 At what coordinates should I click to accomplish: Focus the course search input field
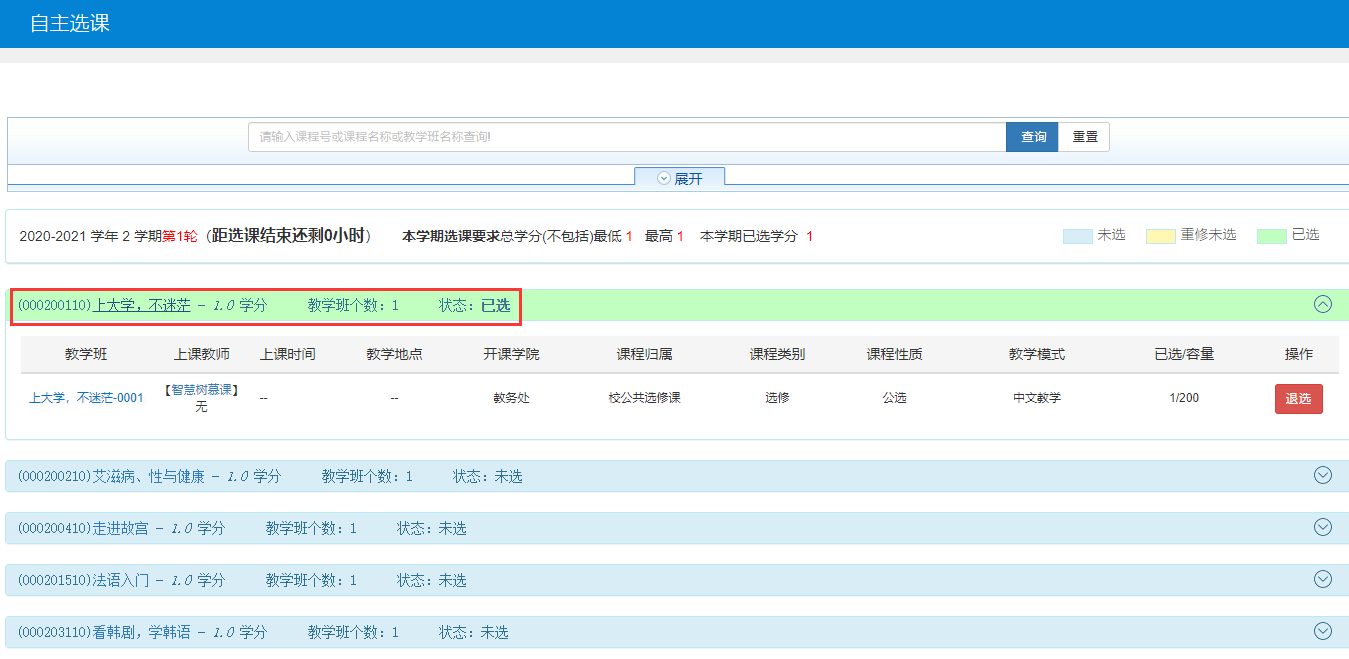coord(626,137)
